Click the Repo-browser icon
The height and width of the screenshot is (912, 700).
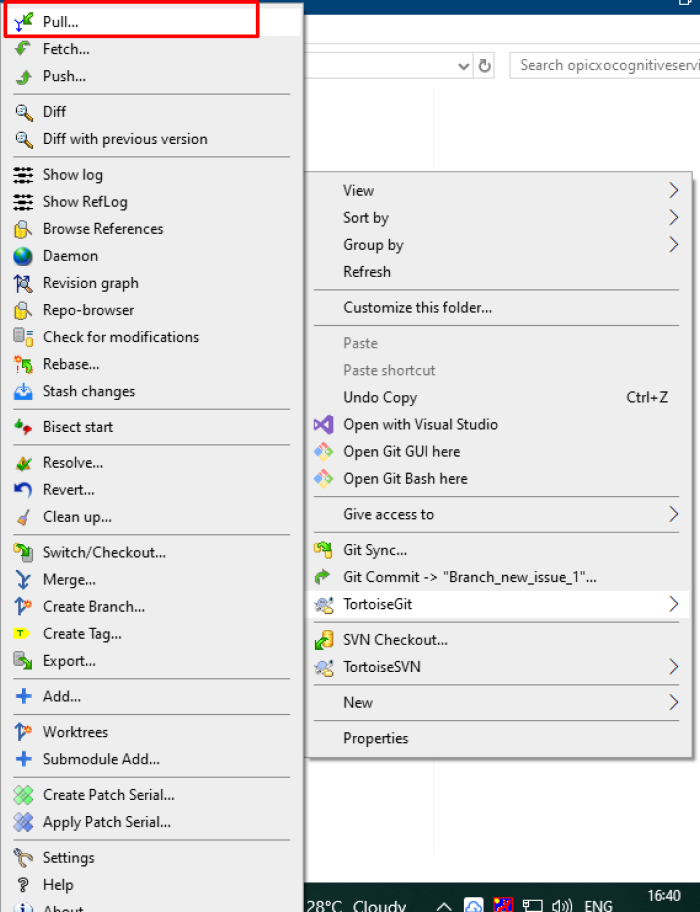23,311
